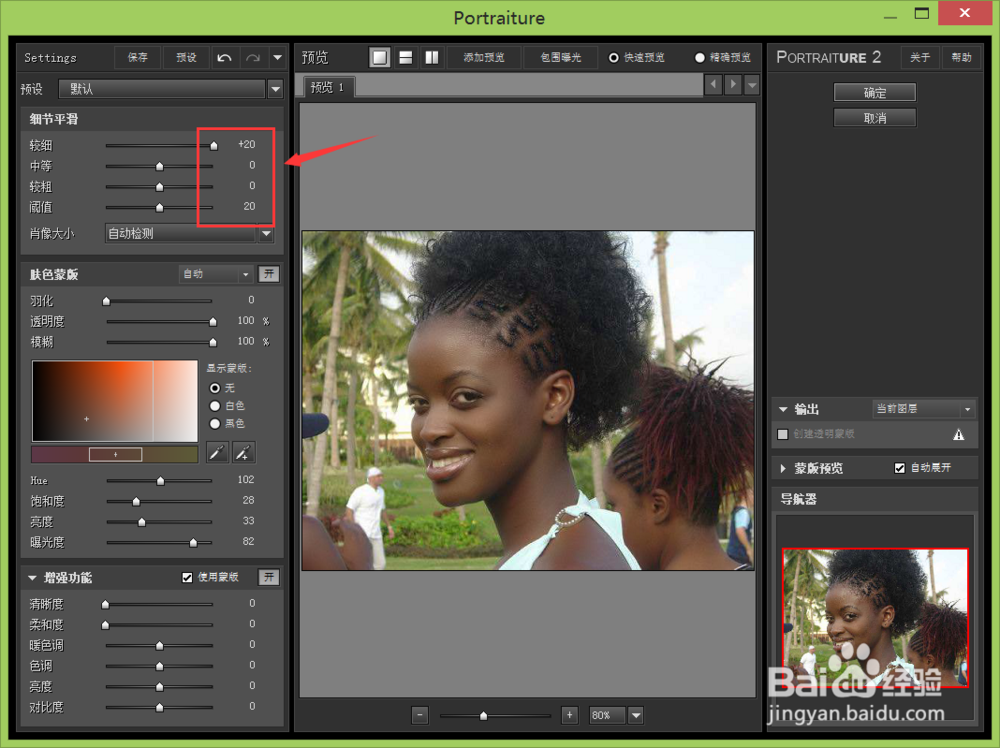Click zoom out minus button
The height and width of the screenshot is (748, 1000).
(420, 715)
